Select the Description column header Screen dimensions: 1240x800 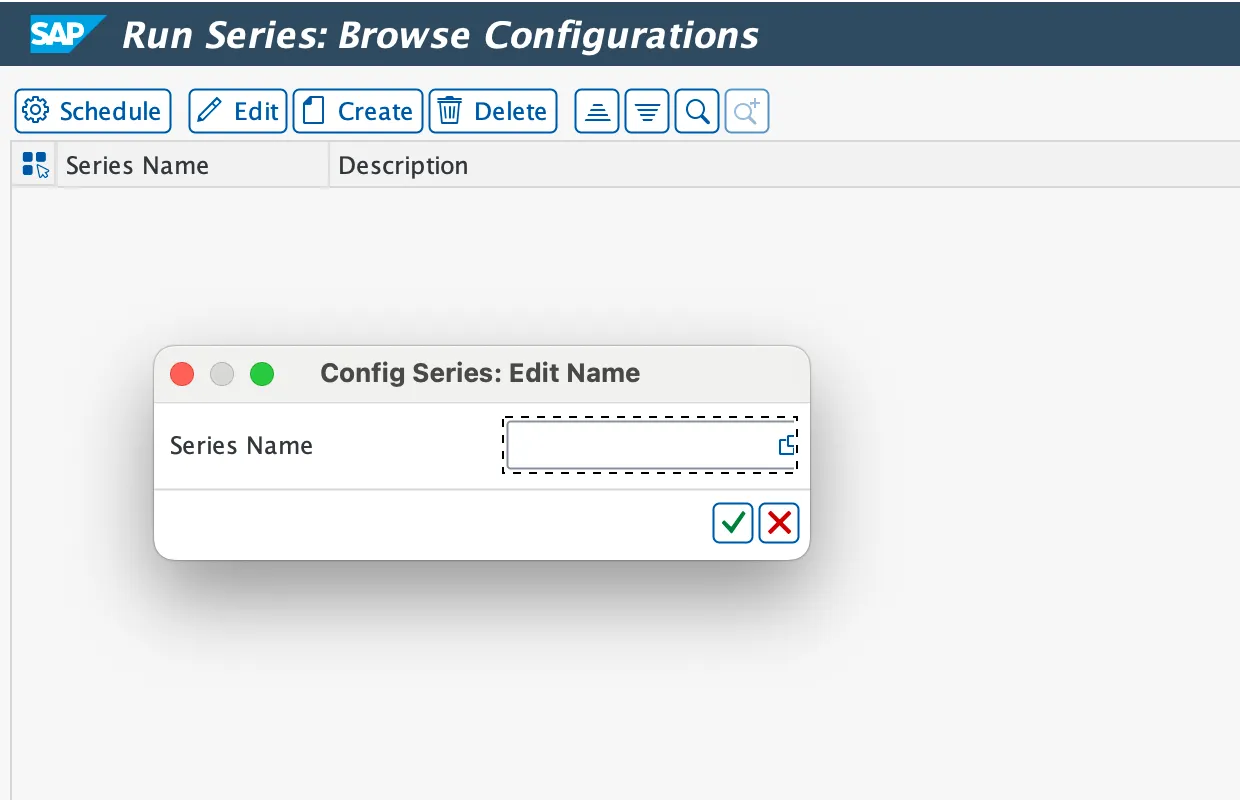tap(403, 165)
